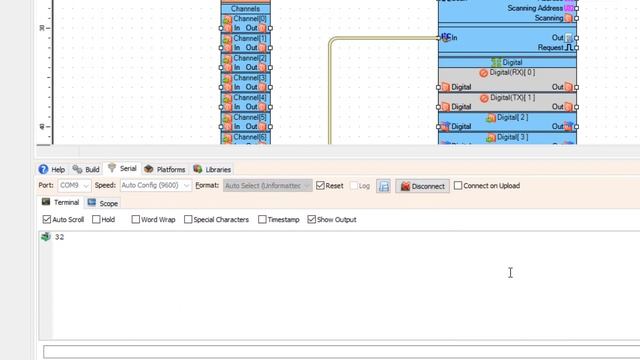Click Digital[2] label icon
This screenshot has width=640, height=360.
pos(491,118)
